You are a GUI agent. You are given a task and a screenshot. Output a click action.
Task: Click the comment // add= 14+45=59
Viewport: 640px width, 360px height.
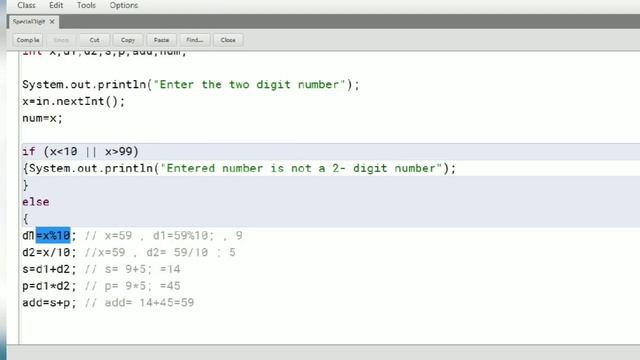pyautogui.click(x=139, y=303)
